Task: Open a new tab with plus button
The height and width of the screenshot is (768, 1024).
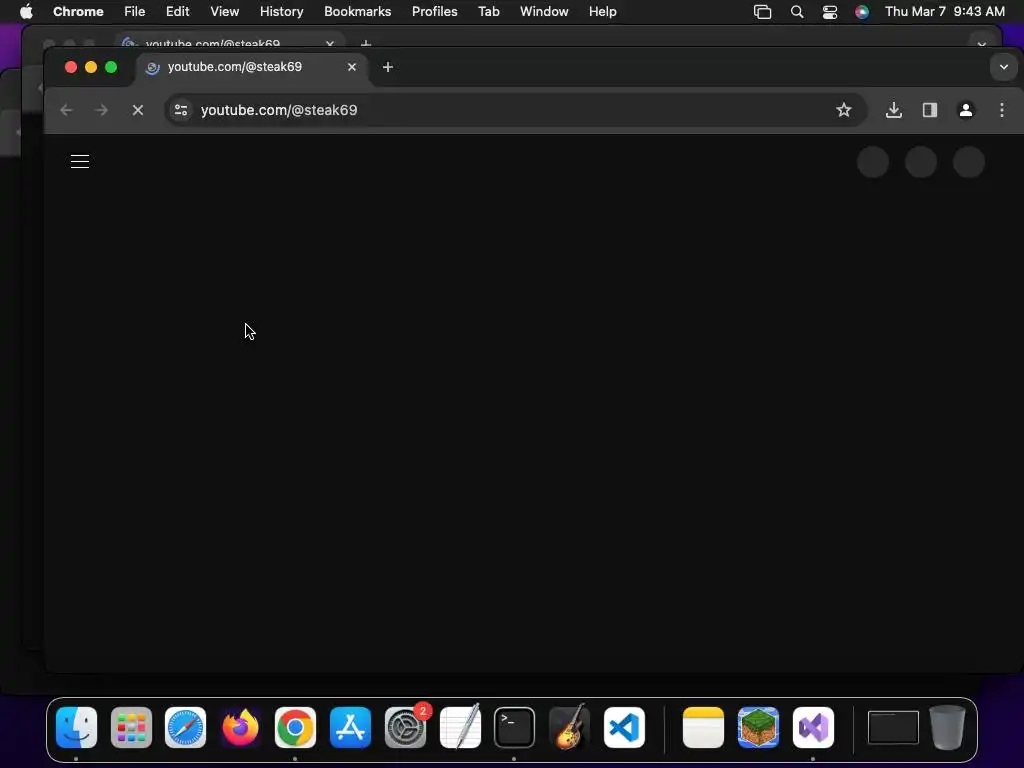Action: coord(388,67)
